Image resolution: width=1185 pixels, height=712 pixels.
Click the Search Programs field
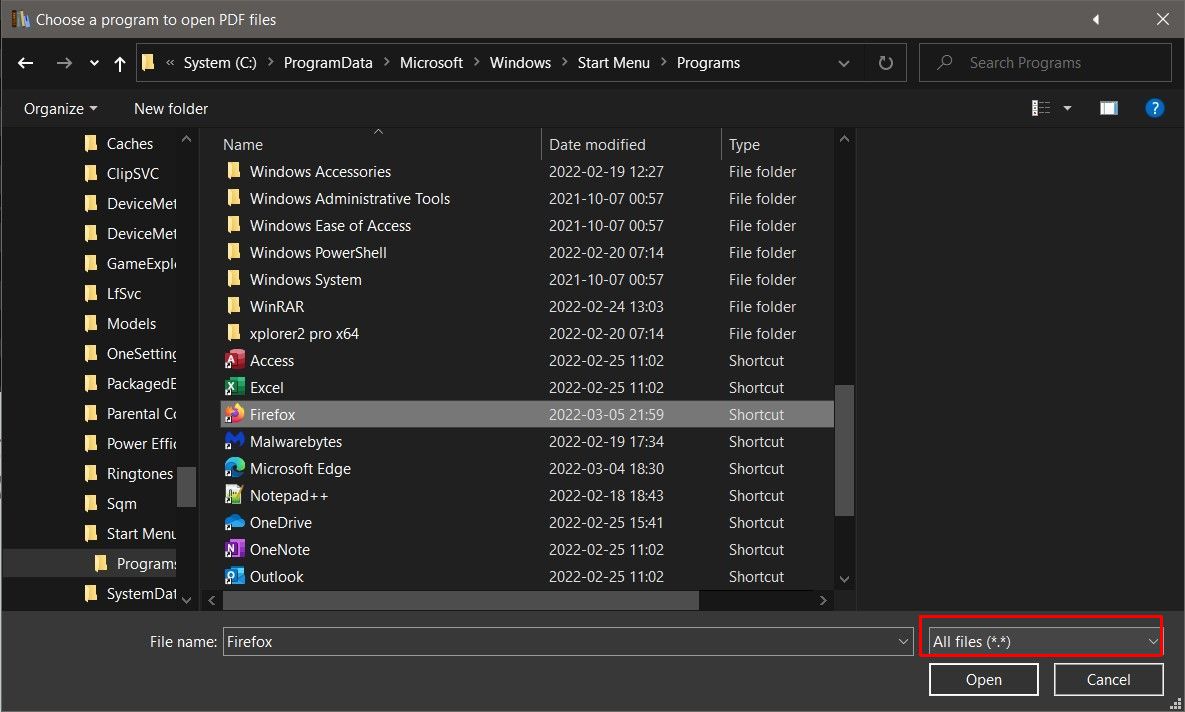click(x=1045, y=63)
